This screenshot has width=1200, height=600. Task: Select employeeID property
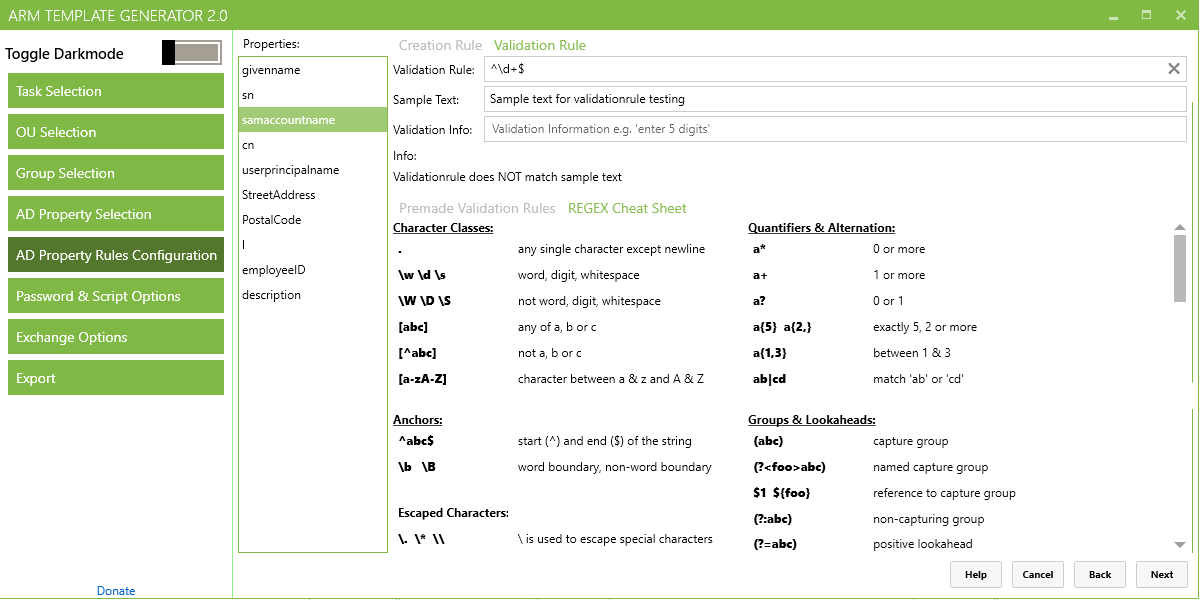(313, 270)
